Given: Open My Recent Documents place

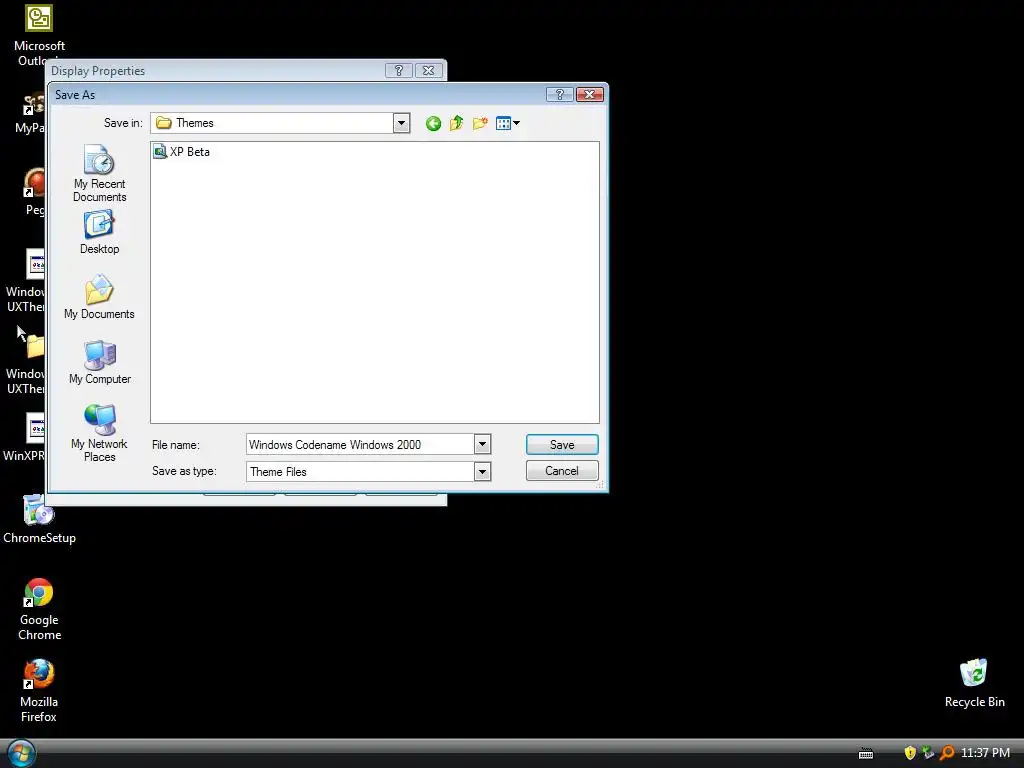Looking at the screenshot, I should click(99, 174).
